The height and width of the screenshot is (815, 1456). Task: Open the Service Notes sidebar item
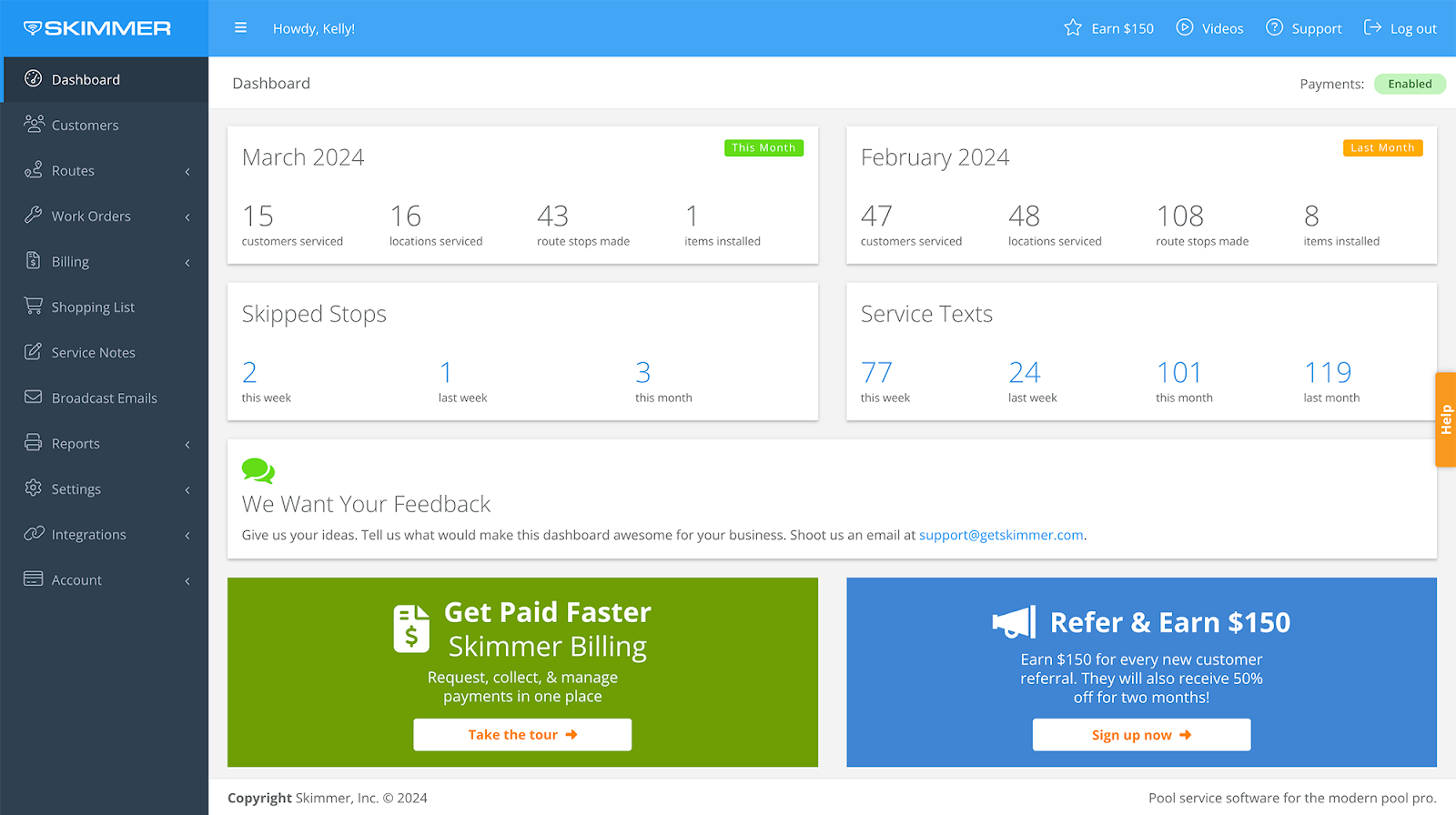coord(105,352)
